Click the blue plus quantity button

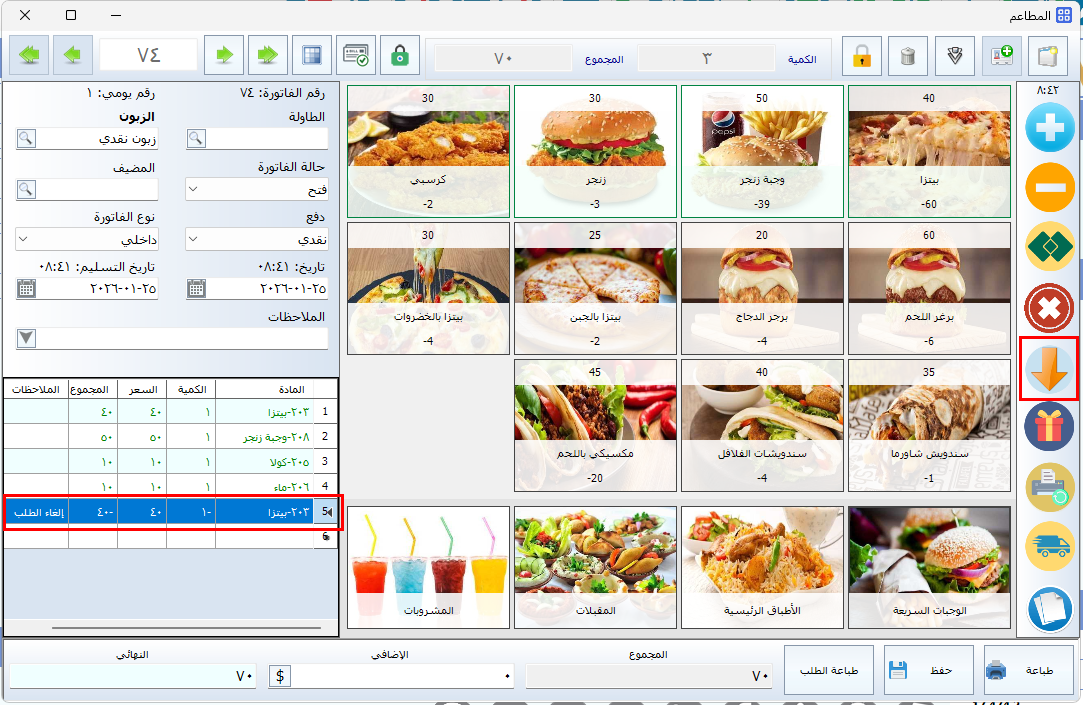point(1049,126)
